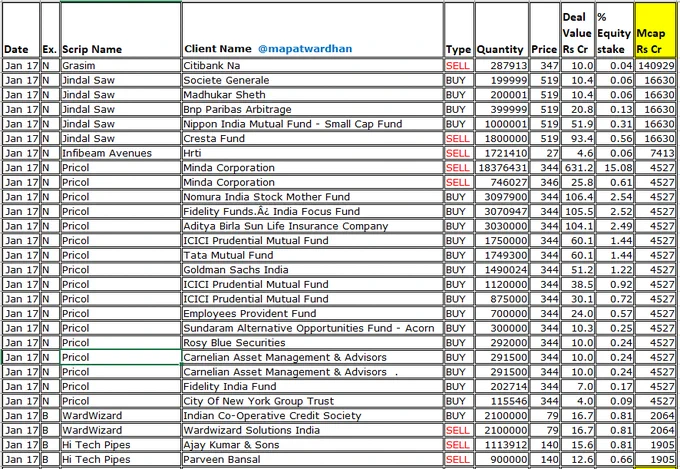Select the yellow Mcap Rs Cr header
This screenshot has width=680, height=469.
654,30
